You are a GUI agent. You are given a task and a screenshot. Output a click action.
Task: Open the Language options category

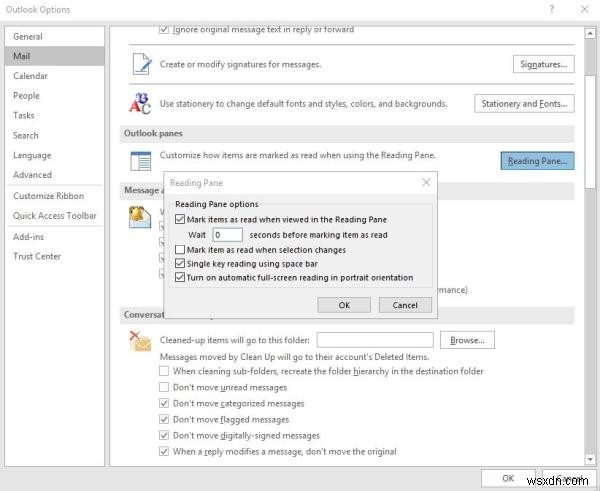[x=54, y=155]
